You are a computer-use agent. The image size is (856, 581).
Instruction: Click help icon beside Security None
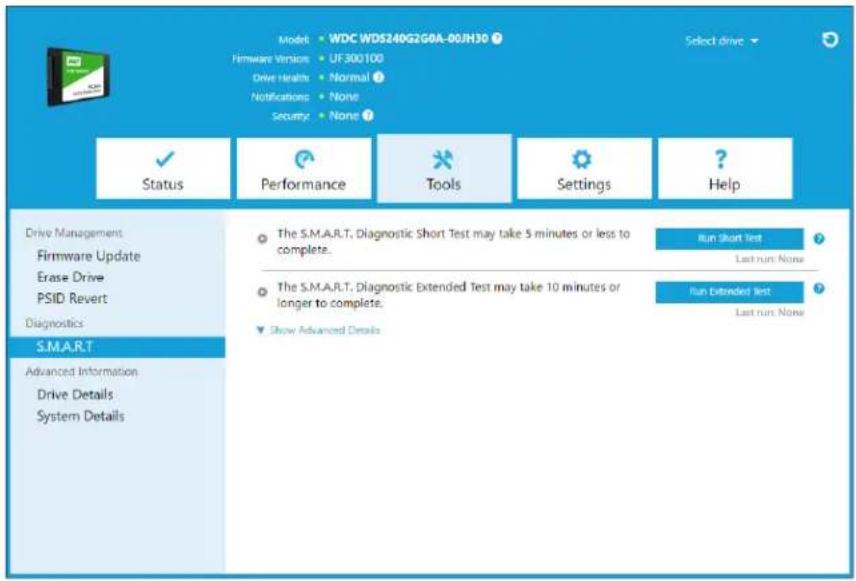click(x=368, y=115)
